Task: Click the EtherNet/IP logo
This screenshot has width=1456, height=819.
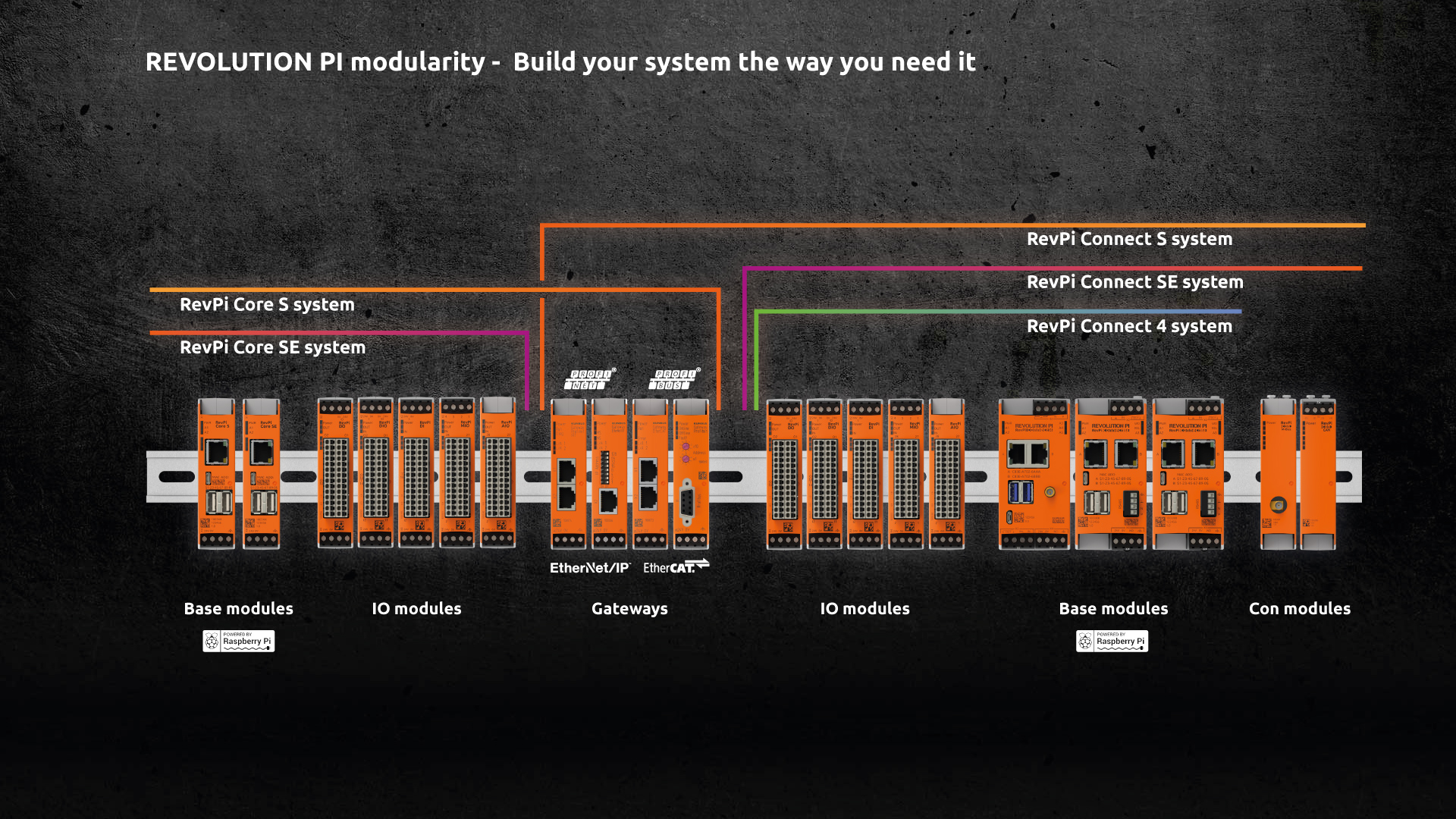Action: [590, 568]
